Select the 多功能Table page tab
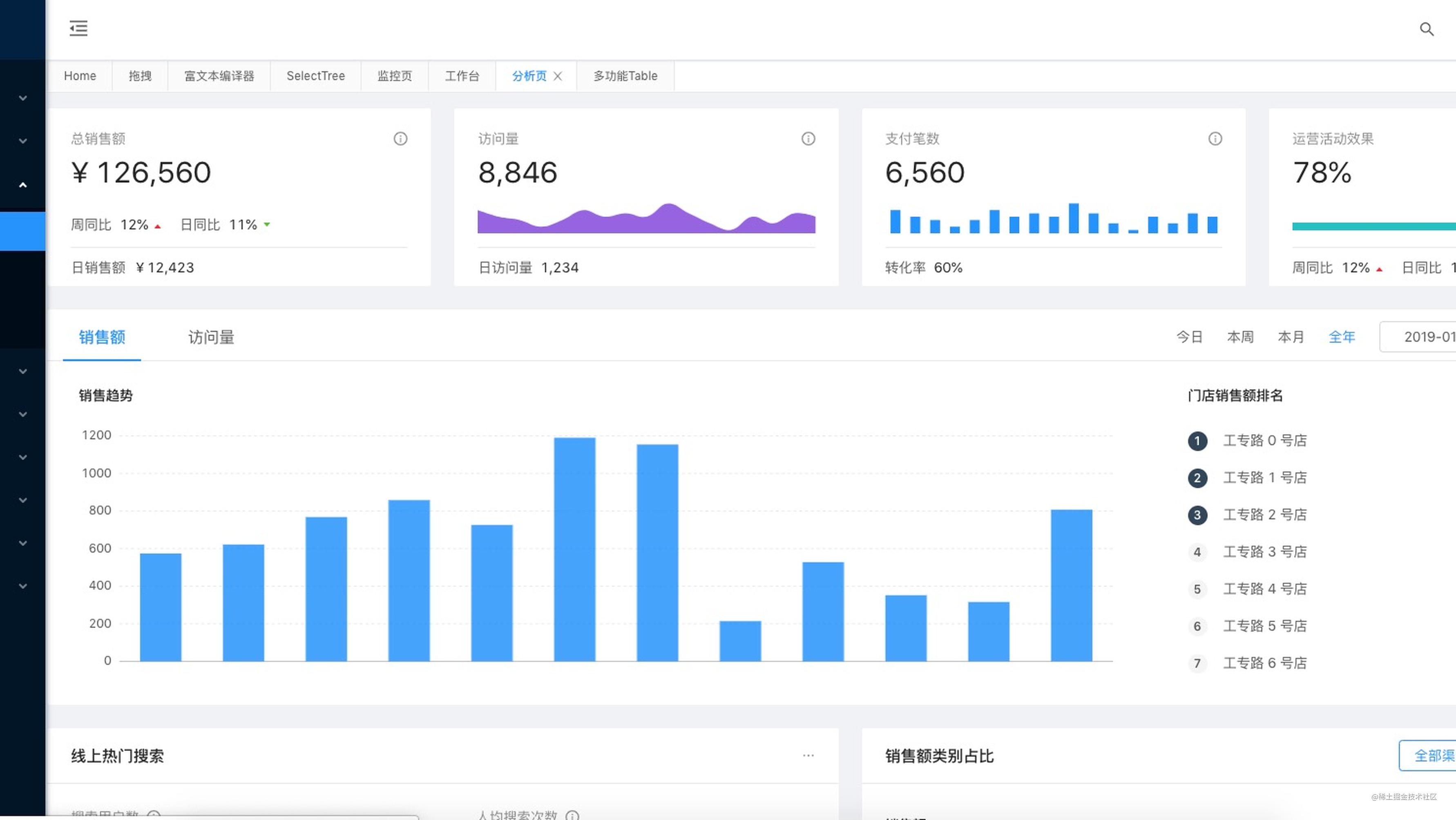This screenshot has height=820, width=1456. (625, 76)
